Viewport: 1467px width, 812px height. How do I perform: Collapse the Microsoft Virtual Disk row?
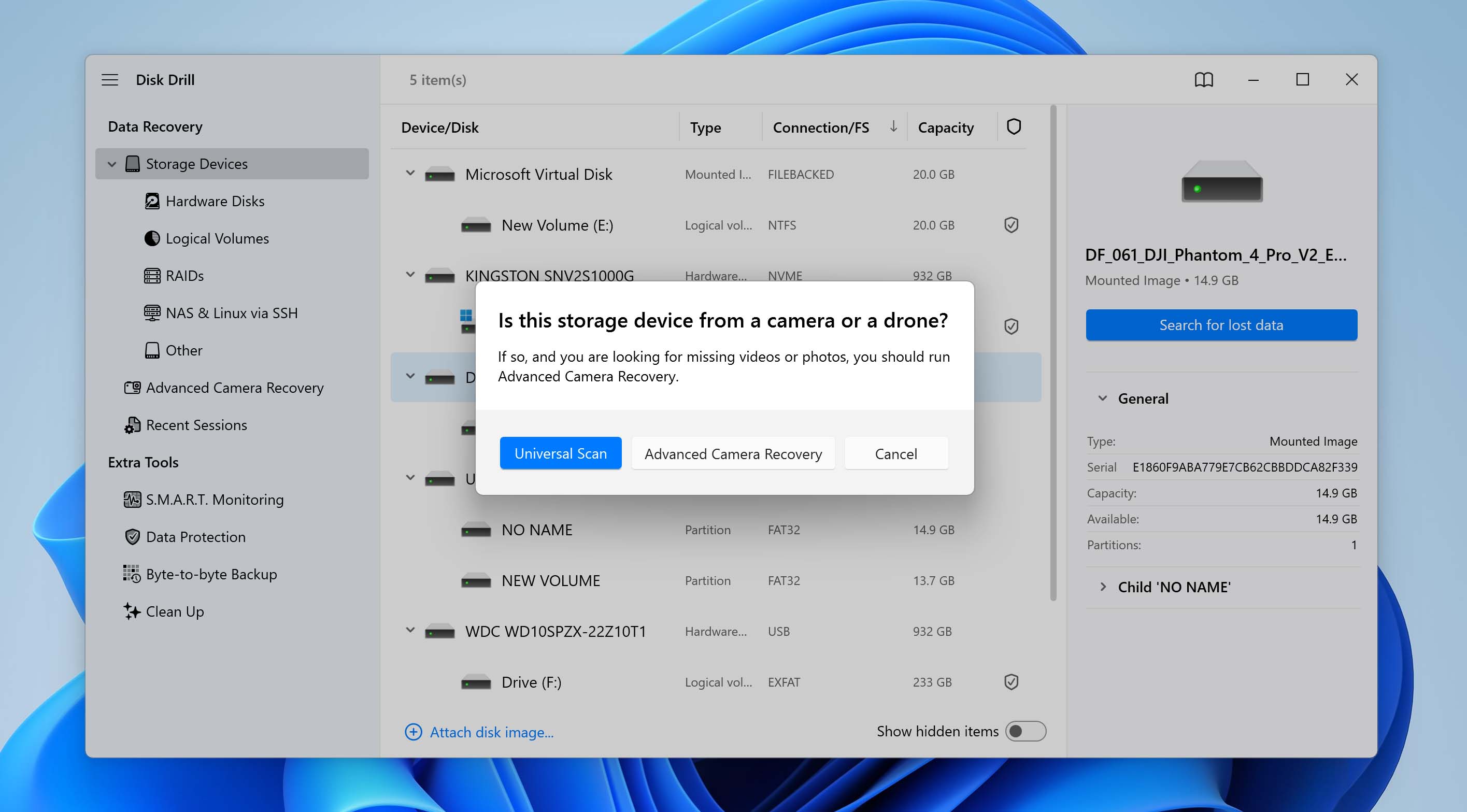[x=410, y=173]
